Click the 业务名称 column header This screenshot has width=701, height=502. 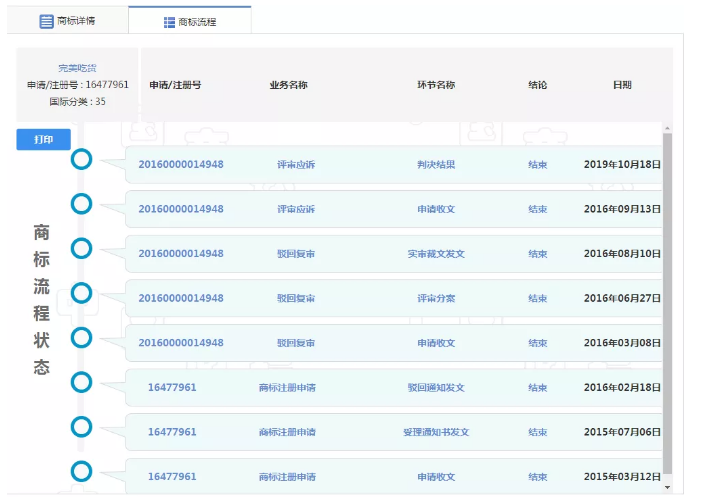[x=288, y=85]
